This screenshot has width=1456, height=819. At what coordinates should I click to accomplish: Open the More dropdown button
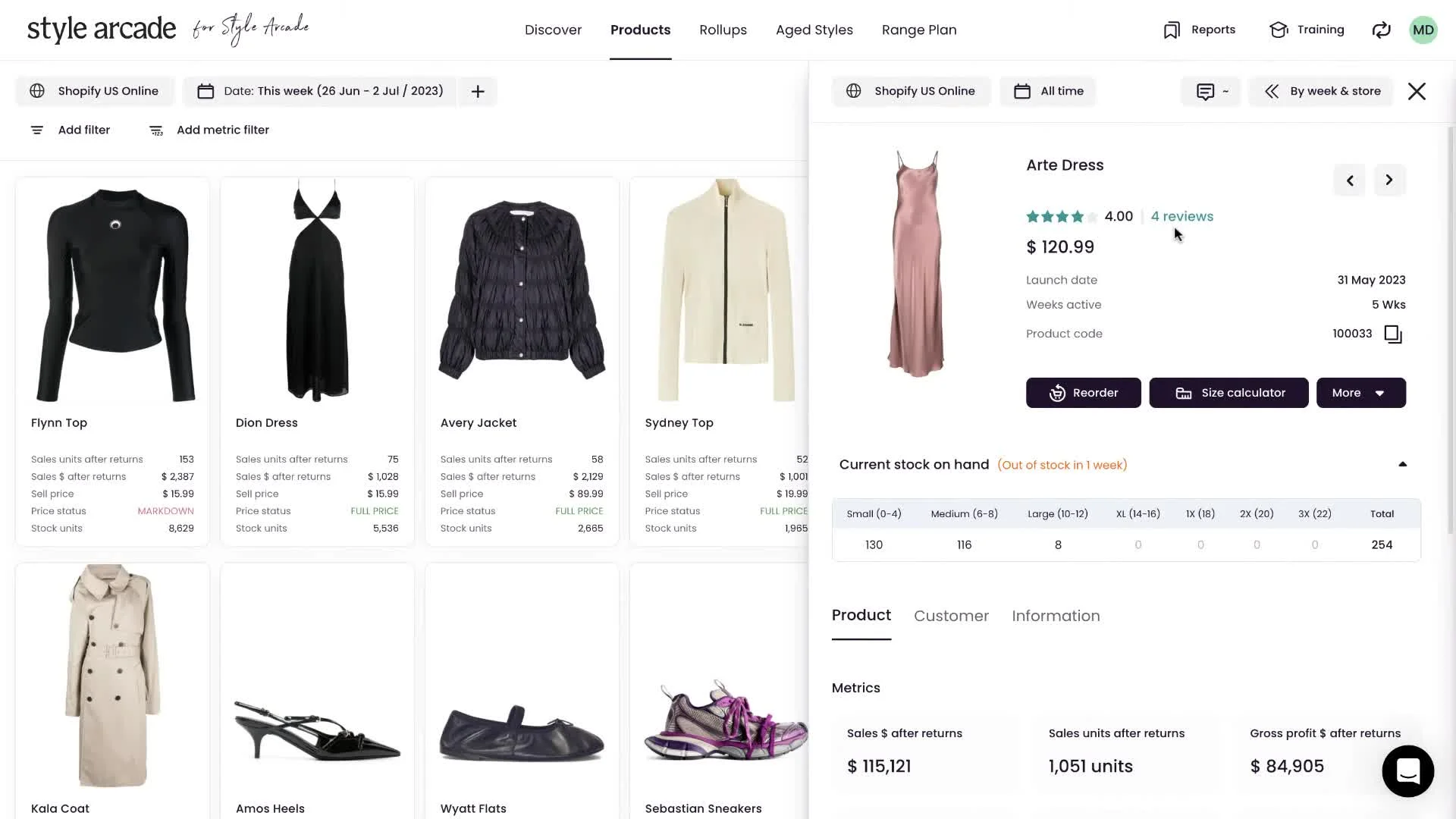point(1360,393)
